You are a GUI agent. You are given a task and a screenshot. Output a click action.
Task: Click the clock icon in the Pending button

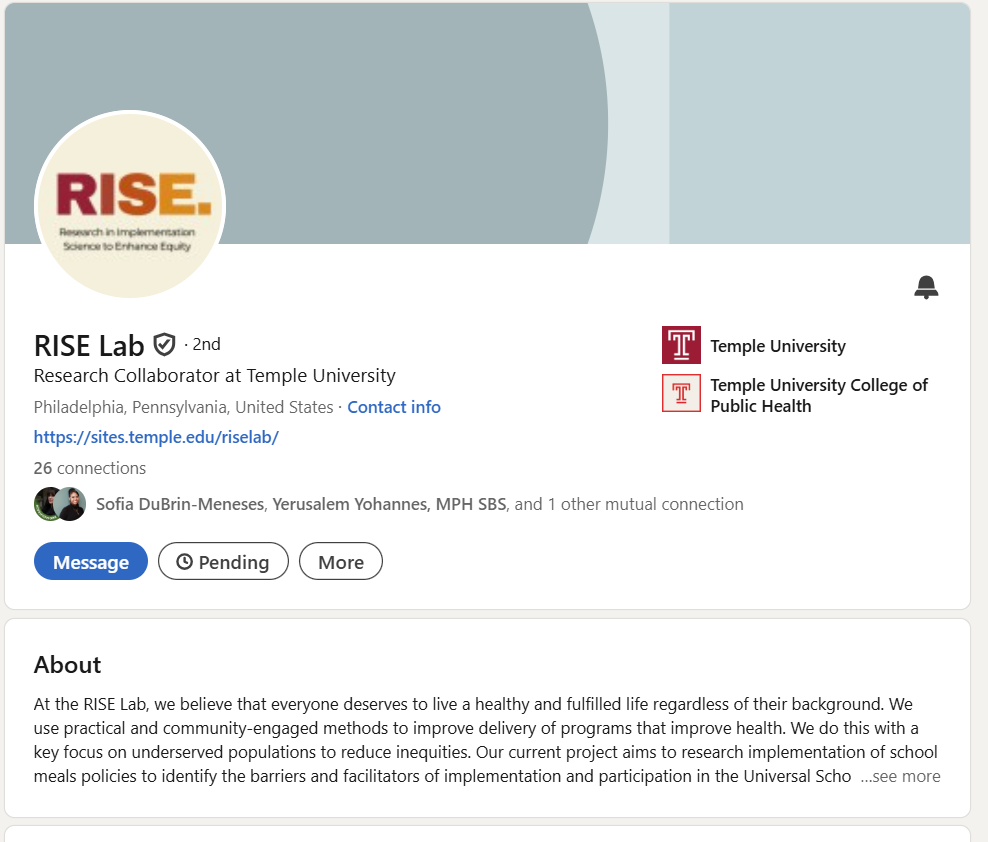tap(184, 562)
